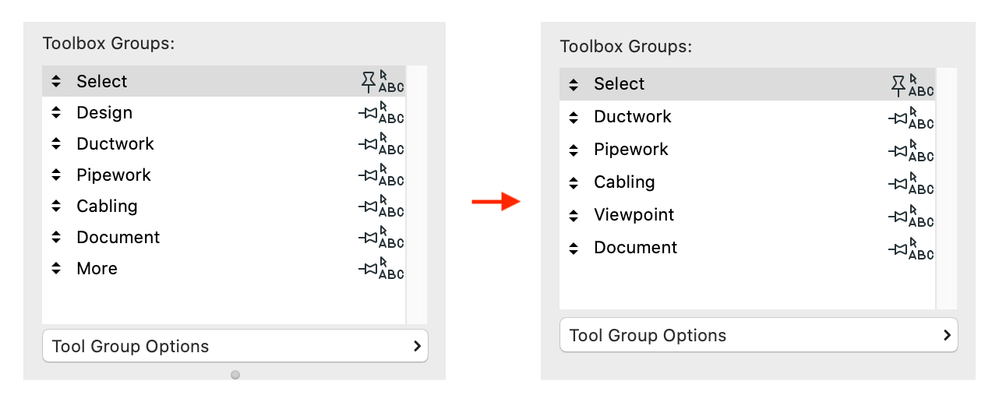
Task: Click the reorder arrows next to Design
Action: (x=56, y=113)
